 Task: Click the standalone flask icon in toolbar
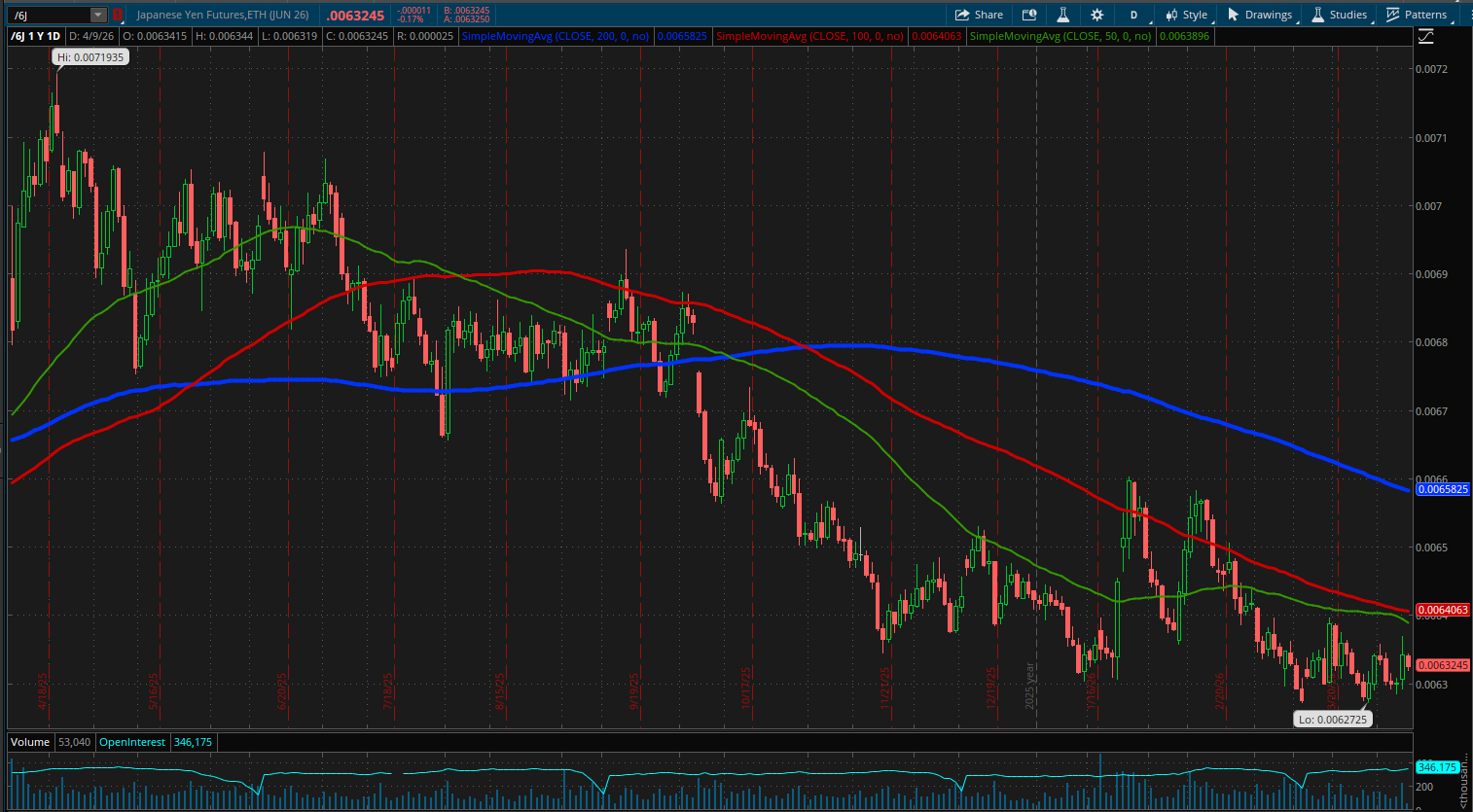1062,15
